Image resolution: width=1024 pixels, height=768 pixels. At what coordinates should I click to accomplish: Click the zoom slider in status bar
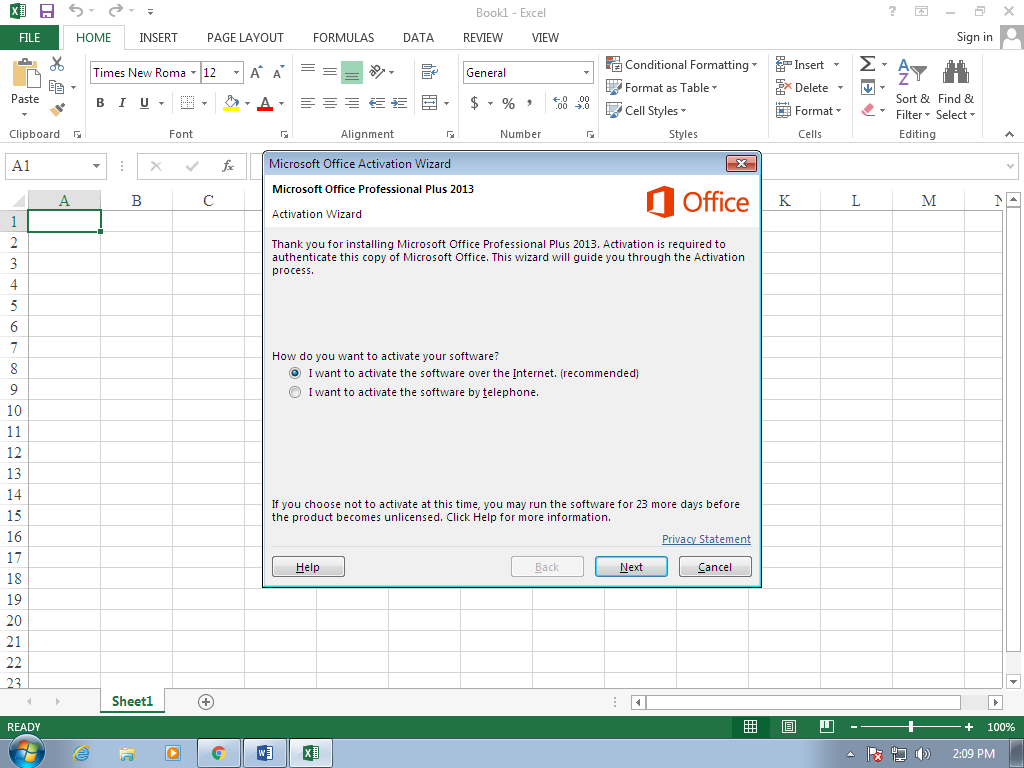click(910, 727)
